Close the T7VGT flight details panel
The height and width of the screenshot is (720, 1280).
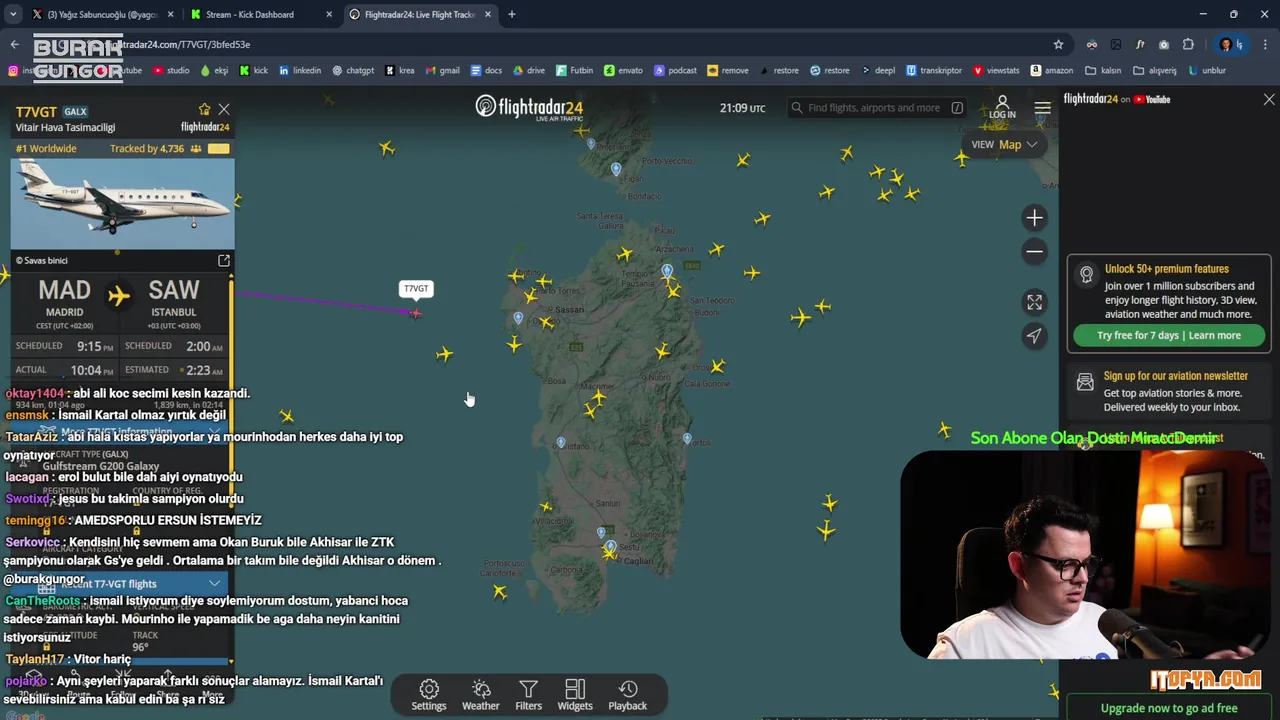[x=224, y=109]
